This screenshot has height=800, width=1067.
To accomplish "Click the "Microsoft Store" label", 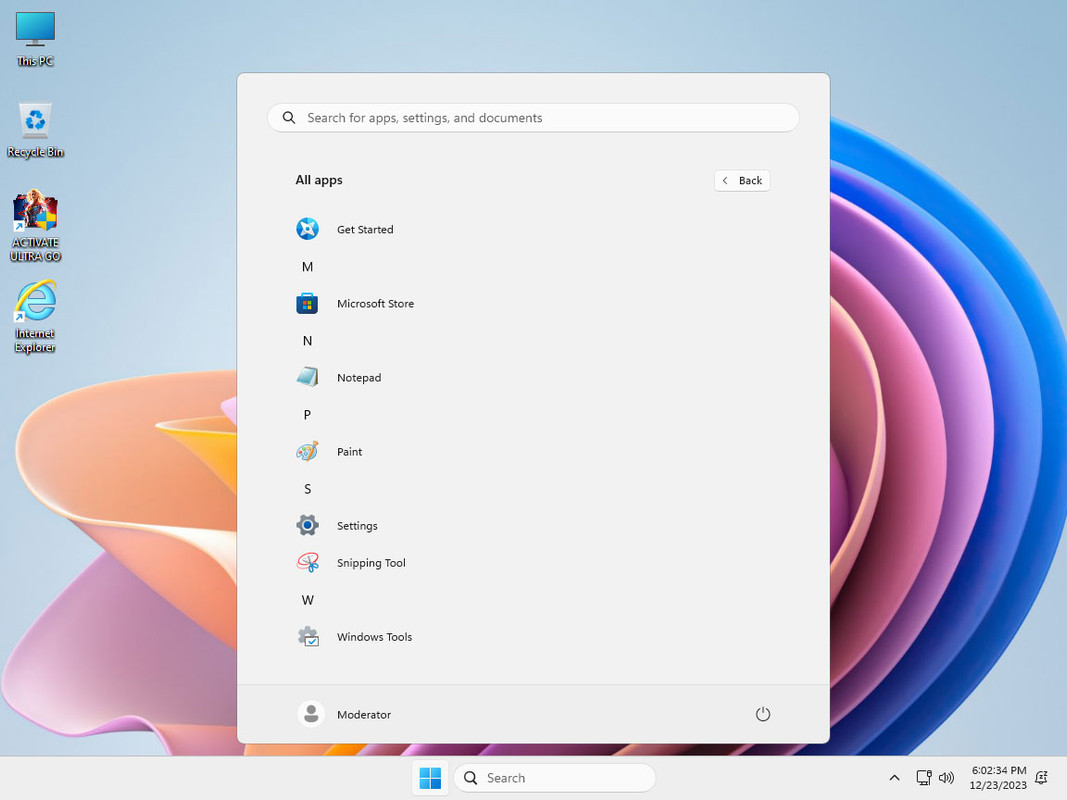I will pos(376,303).
